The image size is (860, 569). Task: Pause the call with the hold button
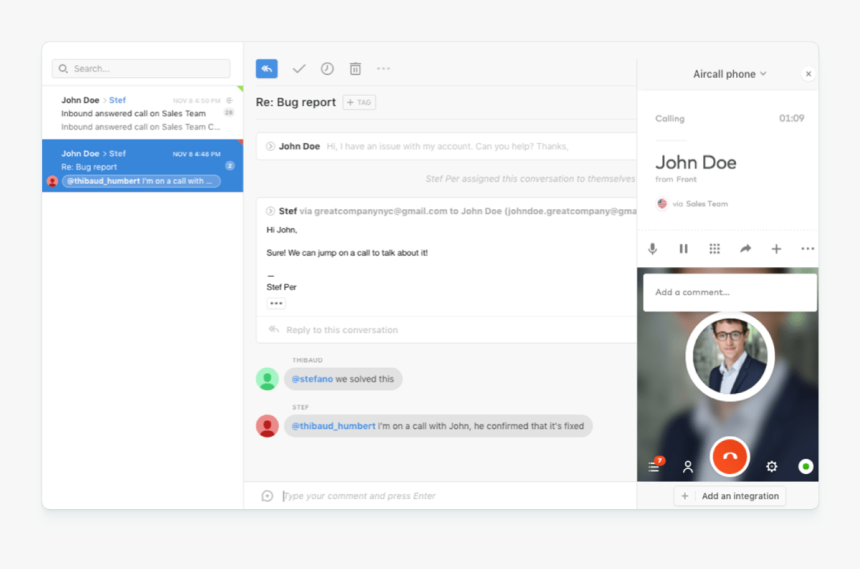[683, 249]
